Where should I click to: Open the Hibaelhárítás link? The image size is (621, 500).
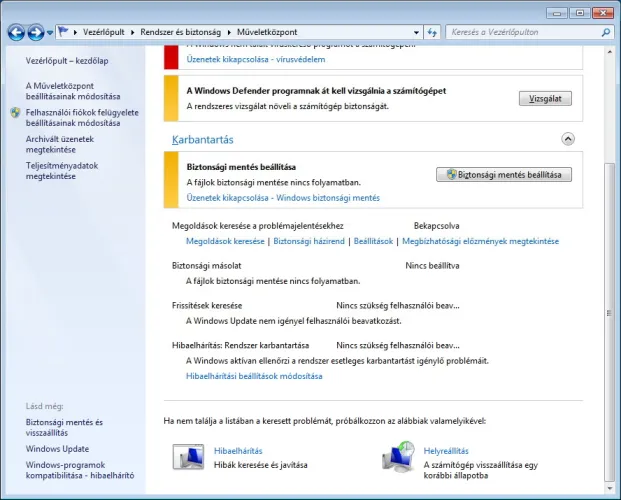click(x=238, y=451)
